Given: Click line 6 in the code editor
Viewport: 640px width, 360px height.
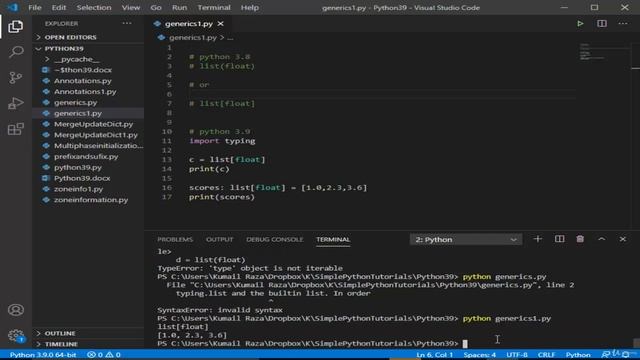Looking at the screenshot, I should [x=382, y=94].
